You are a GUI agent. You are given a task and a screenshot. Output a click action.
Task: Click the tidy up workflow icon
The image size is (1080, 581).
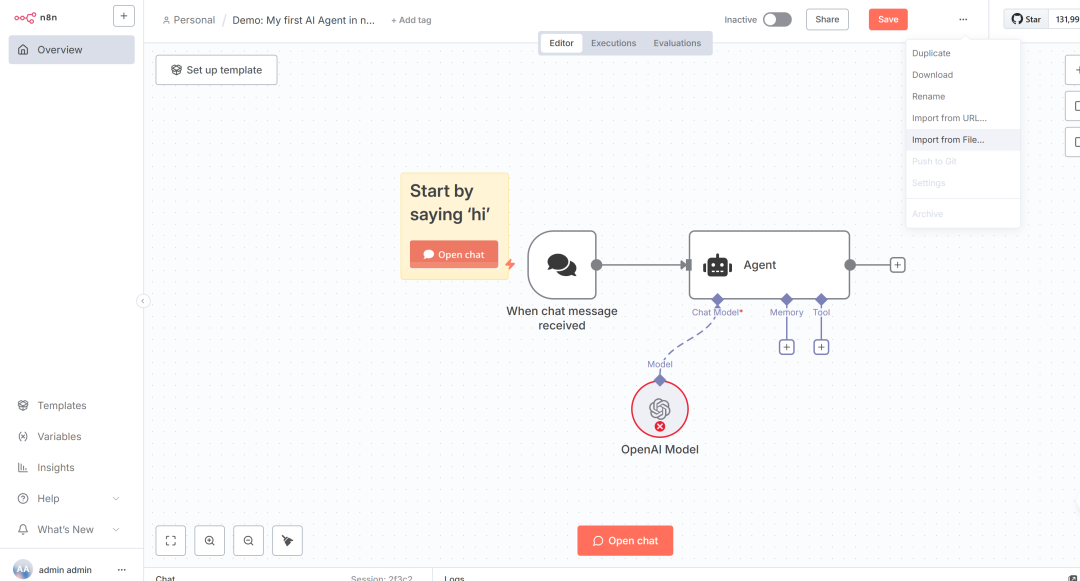click(287, 540)
